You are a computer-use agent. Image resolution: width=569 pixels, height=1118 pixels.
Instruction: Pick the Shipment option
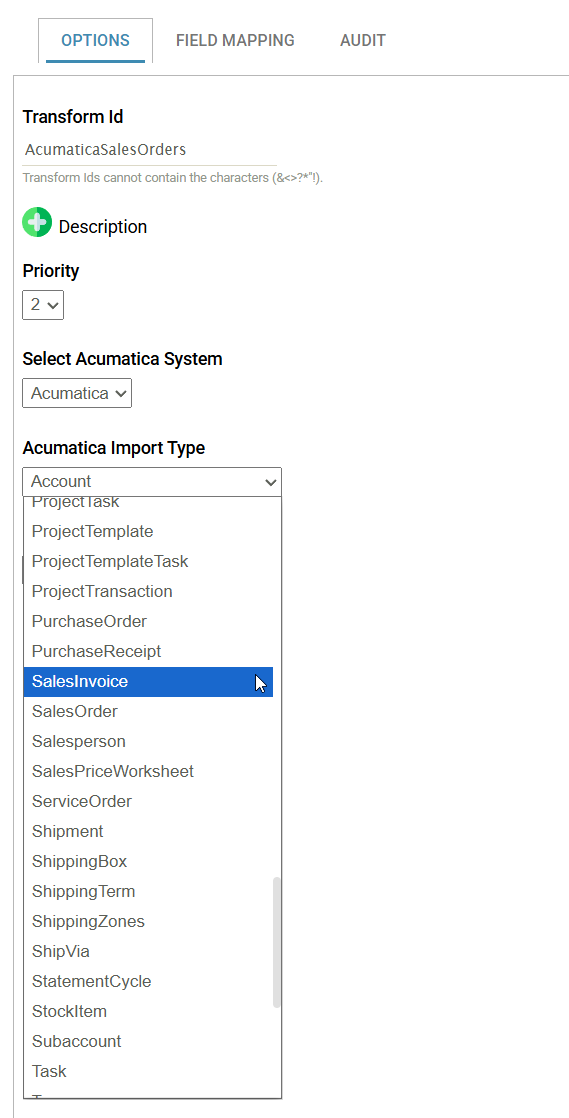[x=148, y=831]
